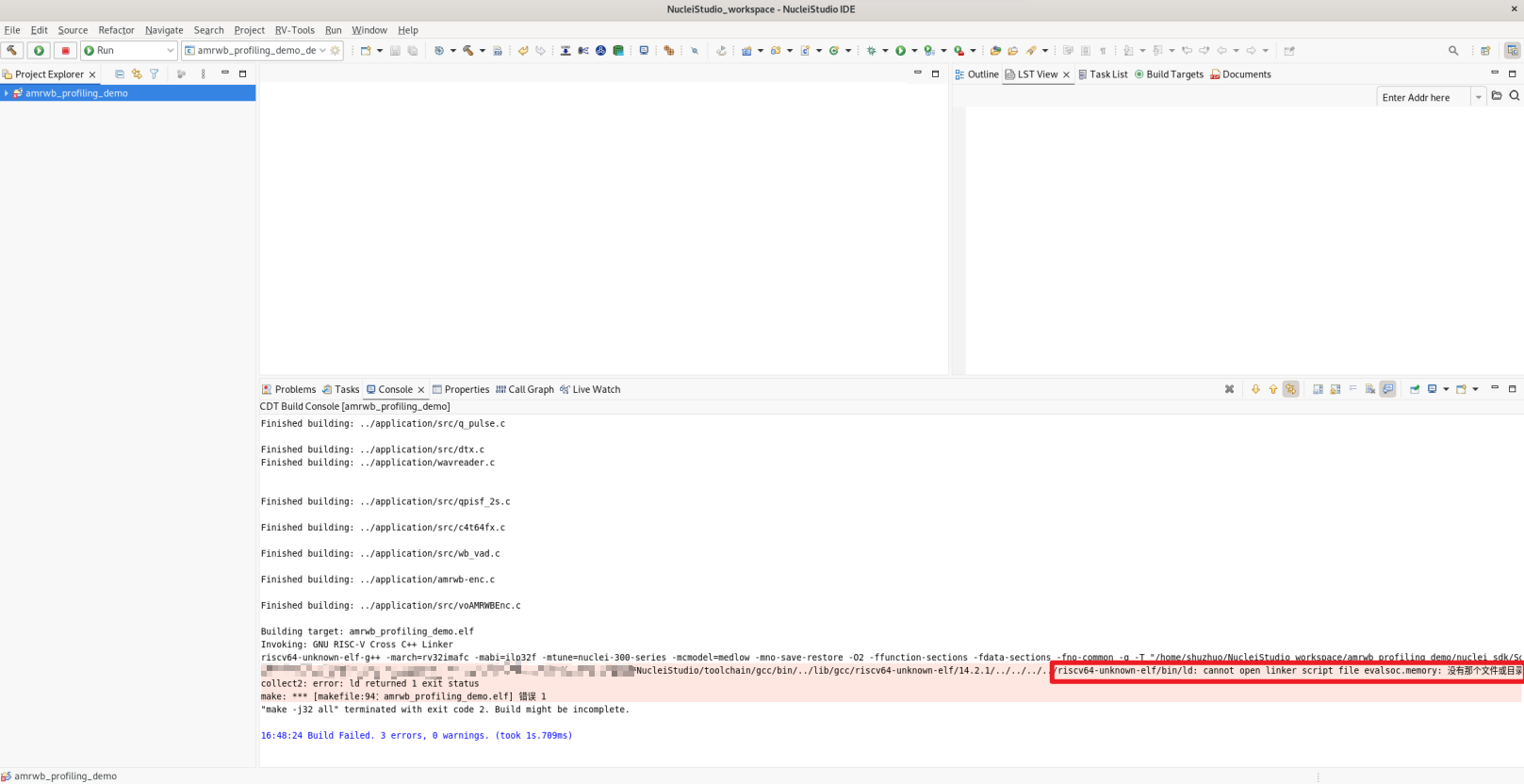Expand the amrwb_profiling_demo project tree
The width and height of the screenshot is (1524, 784).
click(x=7, y=93)
